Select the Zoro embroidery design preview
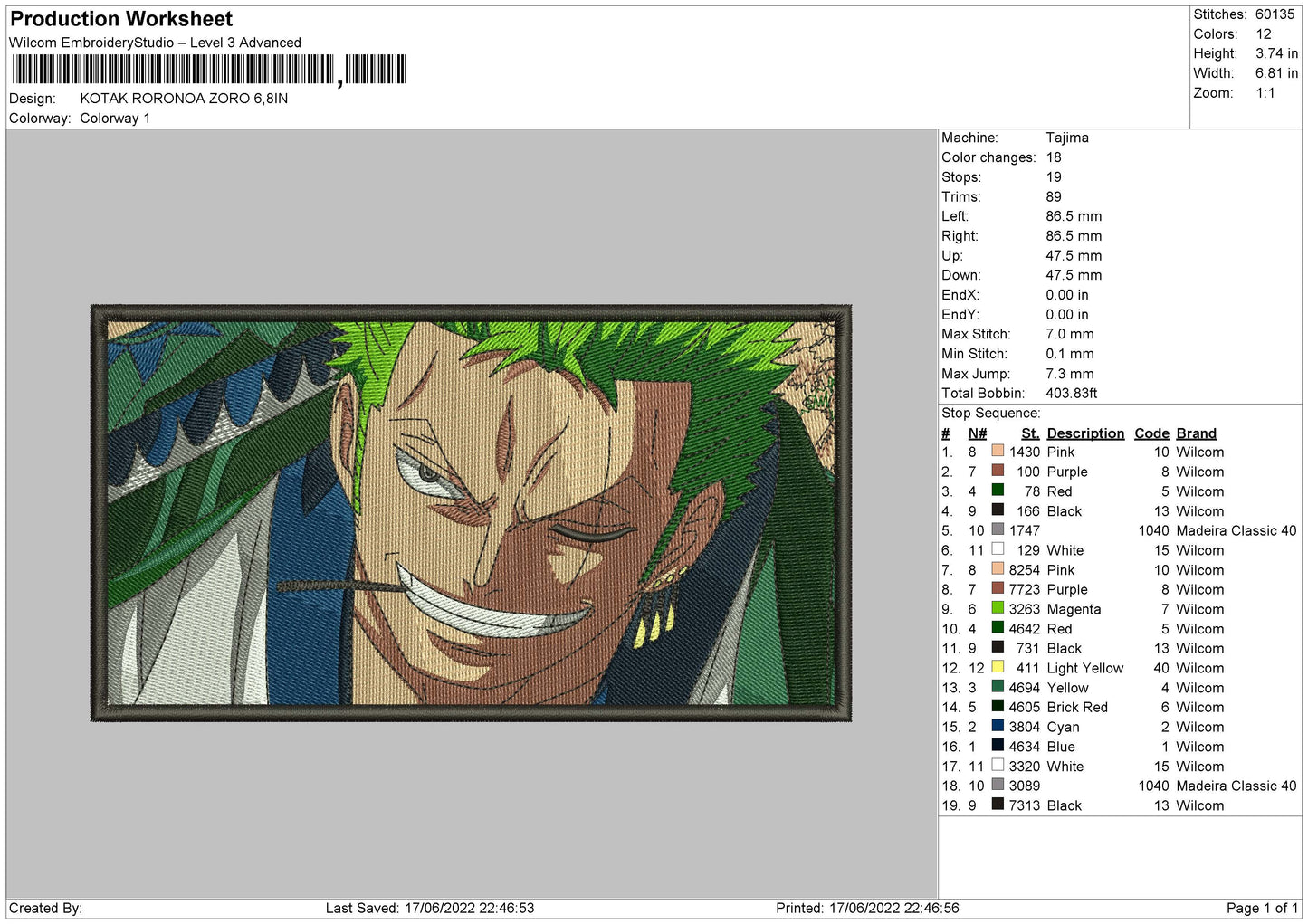 471,513
